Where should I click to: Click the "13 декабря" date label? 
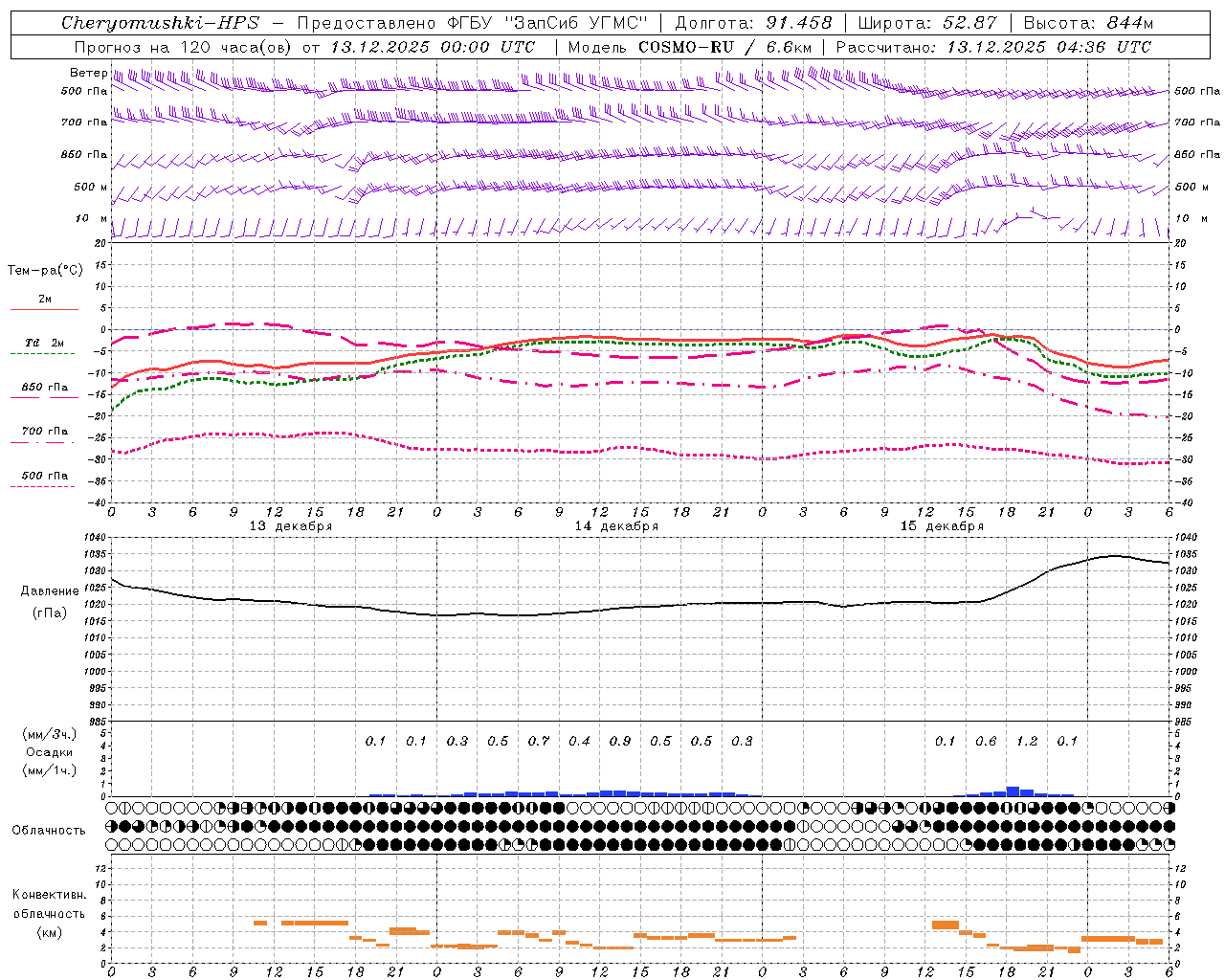290,526
